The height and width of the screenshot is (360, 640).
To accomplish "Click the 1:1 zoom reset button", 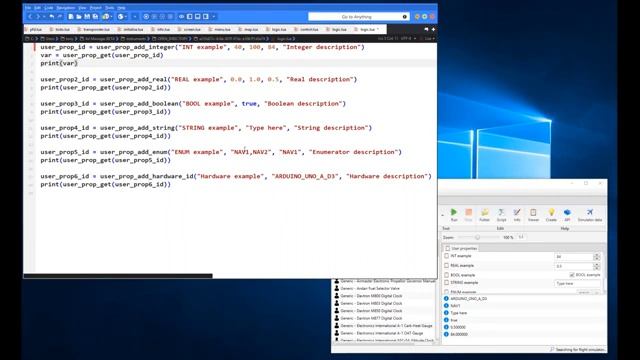I will pos(521,237).
